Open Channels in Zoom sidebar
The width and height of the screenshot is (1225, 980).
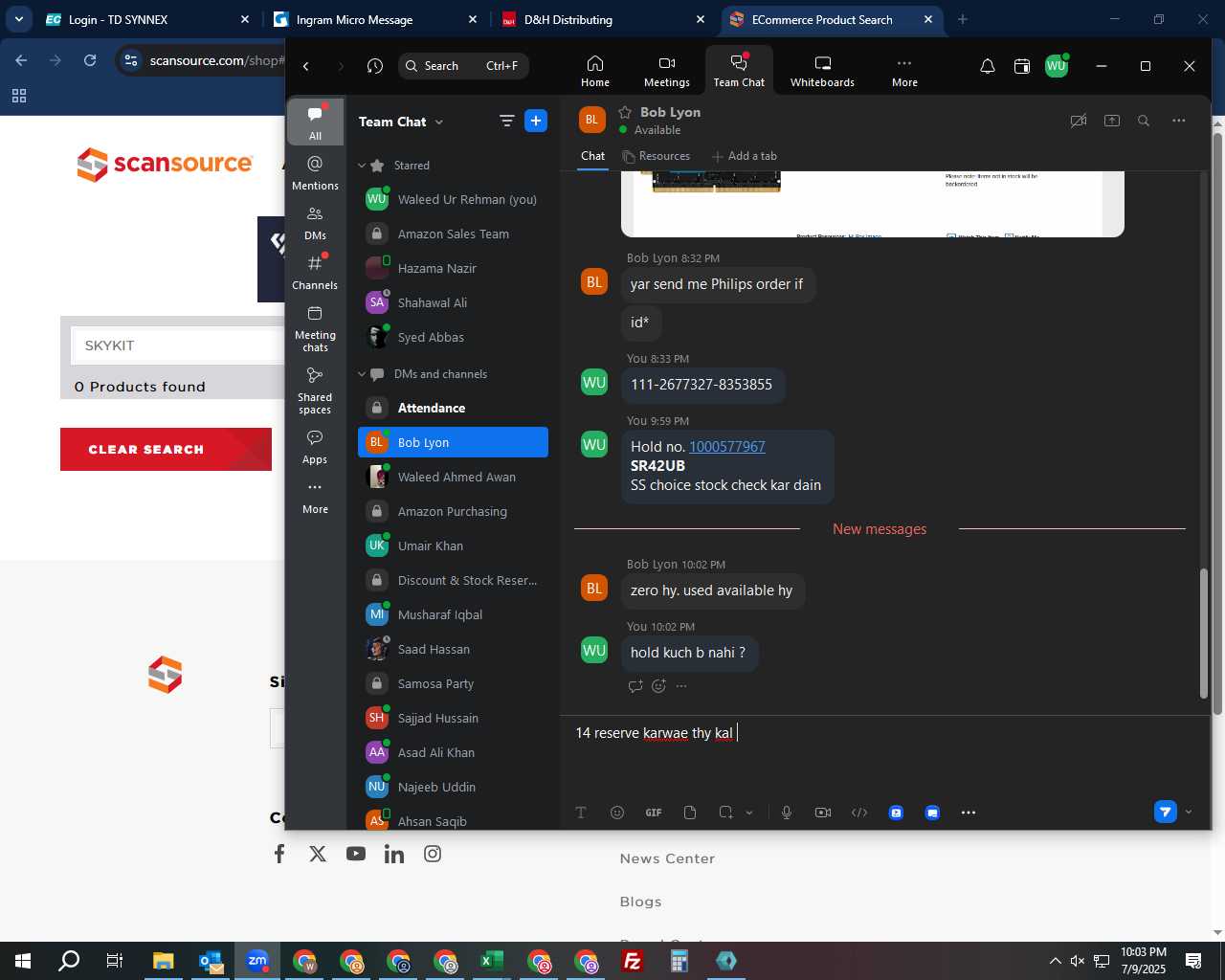[315, 272]
